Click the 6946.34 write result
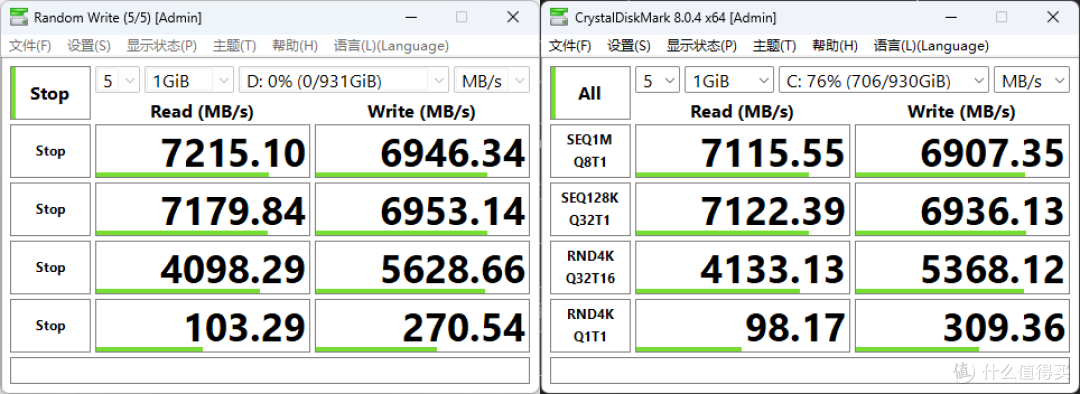This screenshot has height=394, width=1080. pyautogui.click(x=422, y=151)
